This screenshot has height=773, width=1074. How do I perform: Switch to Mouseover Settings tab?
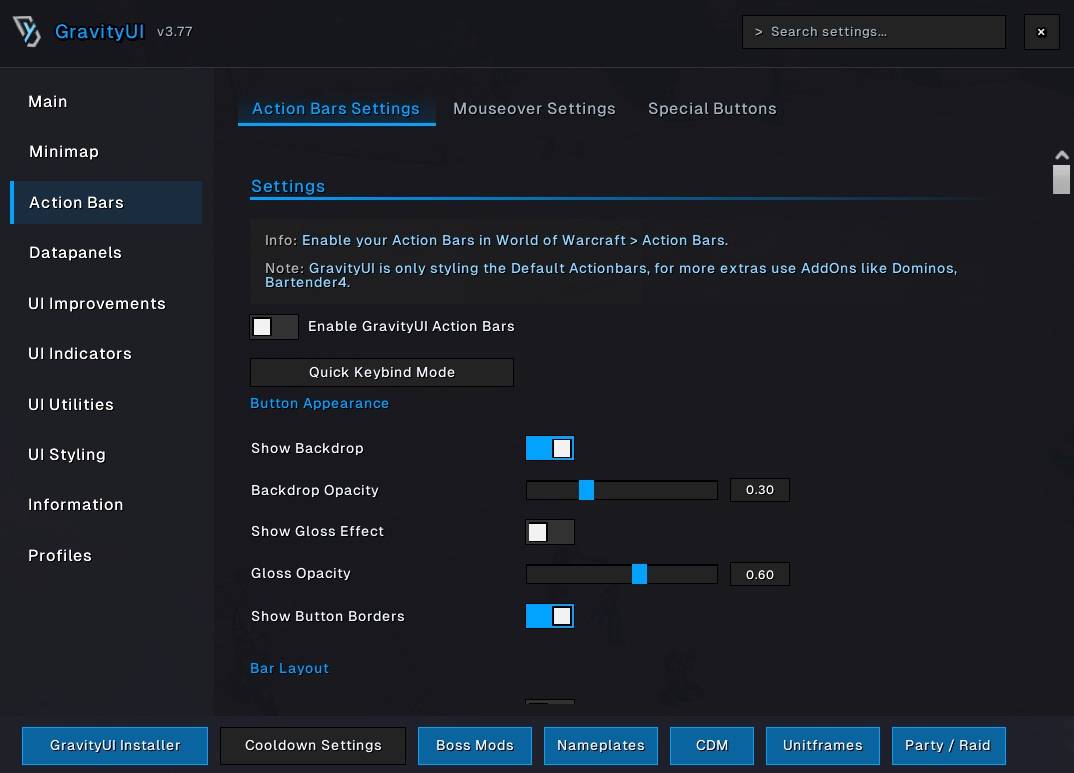[x=534, y=108]
